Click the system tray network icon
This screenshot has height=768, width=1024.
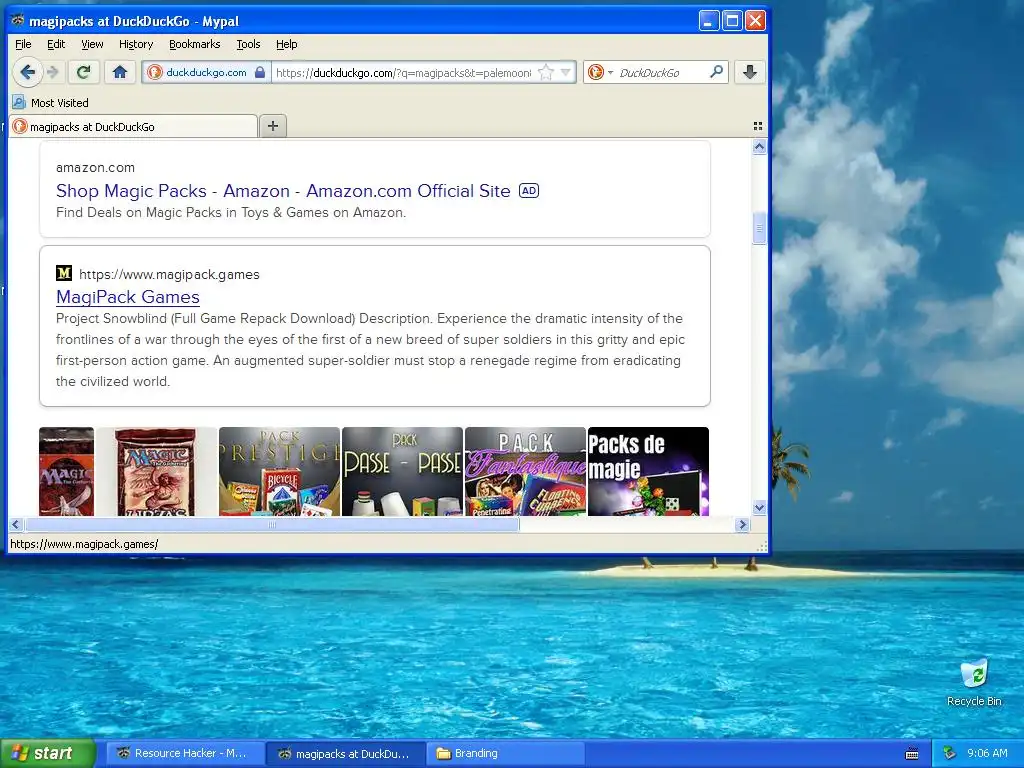pyautogui.click(x=950, y=754)
